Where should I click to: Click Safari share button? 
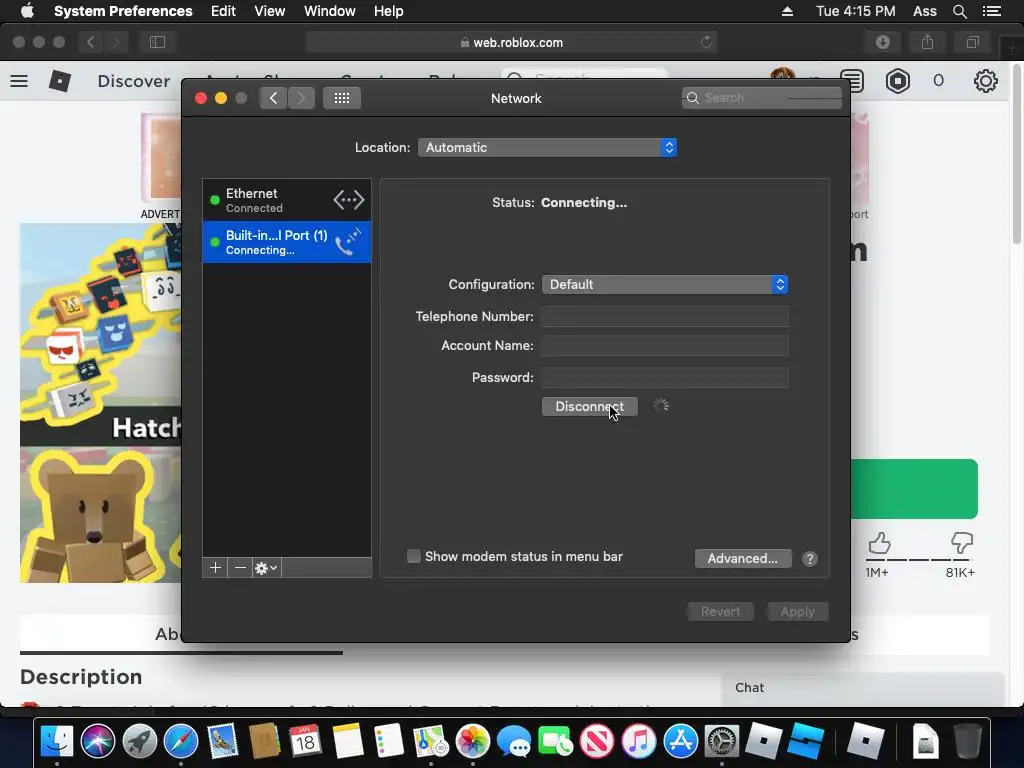[927, 42]
